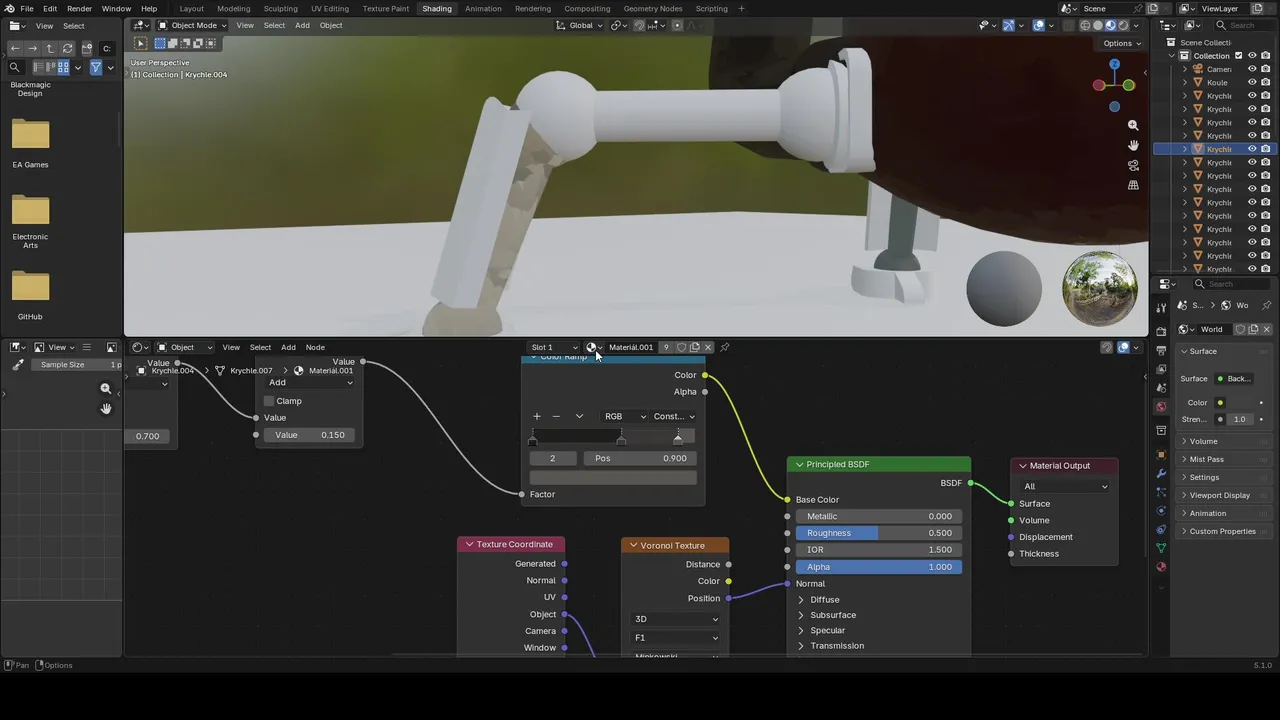Image resolution: width=1280 pixels, height=720 pixels.
Task: Open the node editor Add menu
Action: point(288,347)
